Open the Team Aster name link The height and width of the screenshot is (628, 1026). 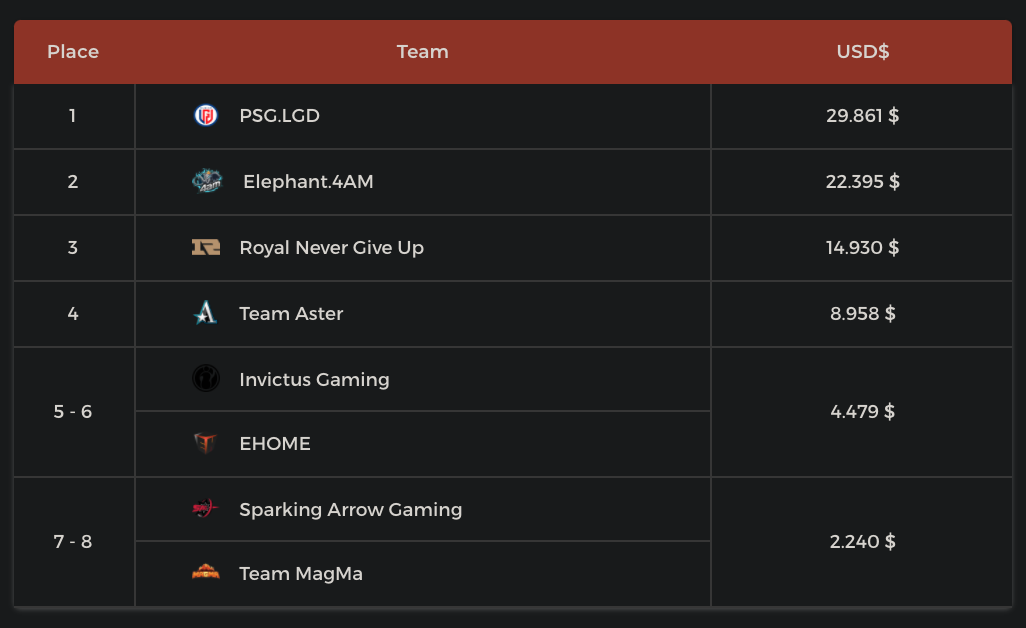click(291, 314)
